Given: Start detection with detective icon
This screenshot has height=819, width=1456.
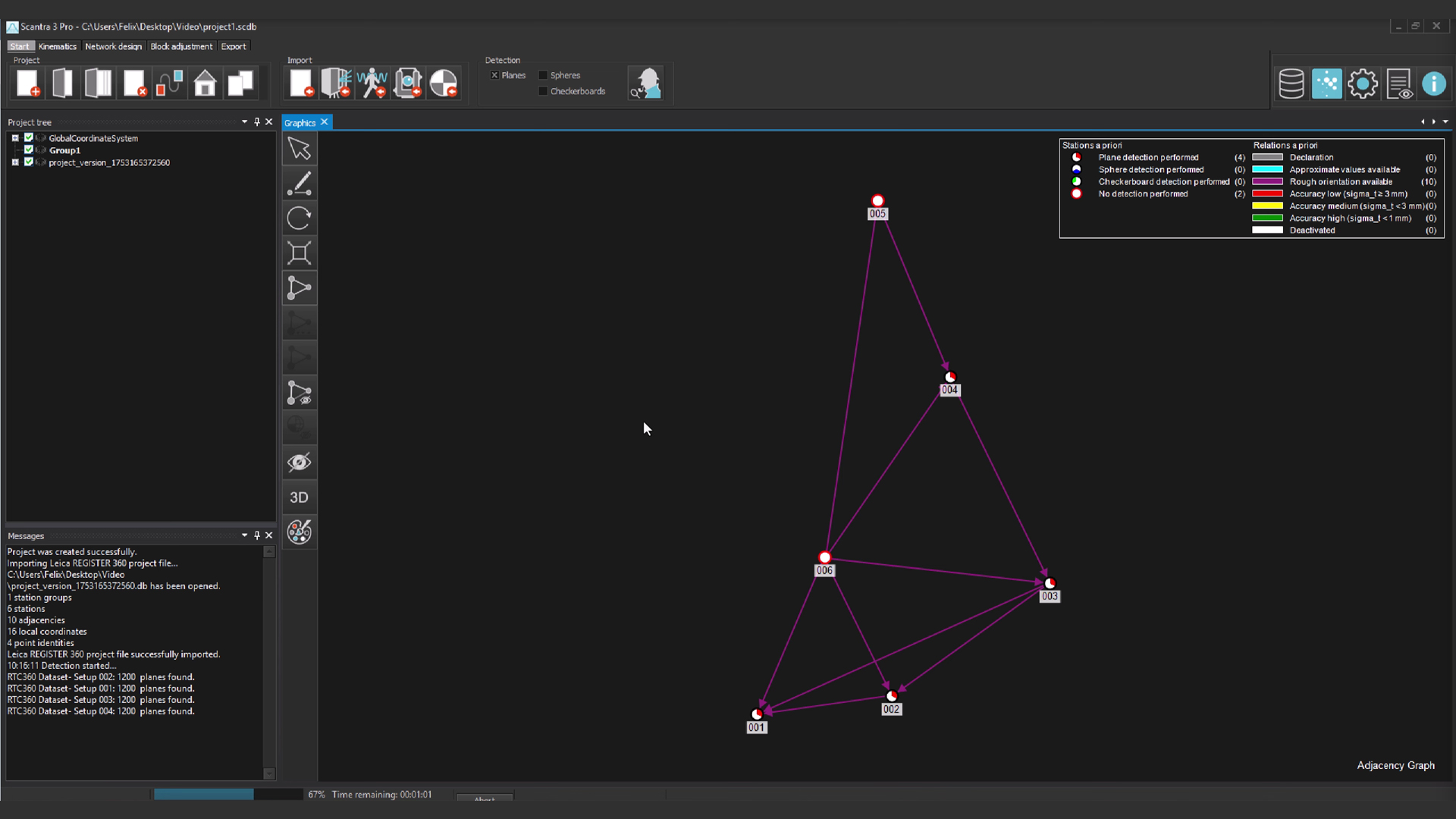Looking at the screenshot, I should [x=646, y=83].
